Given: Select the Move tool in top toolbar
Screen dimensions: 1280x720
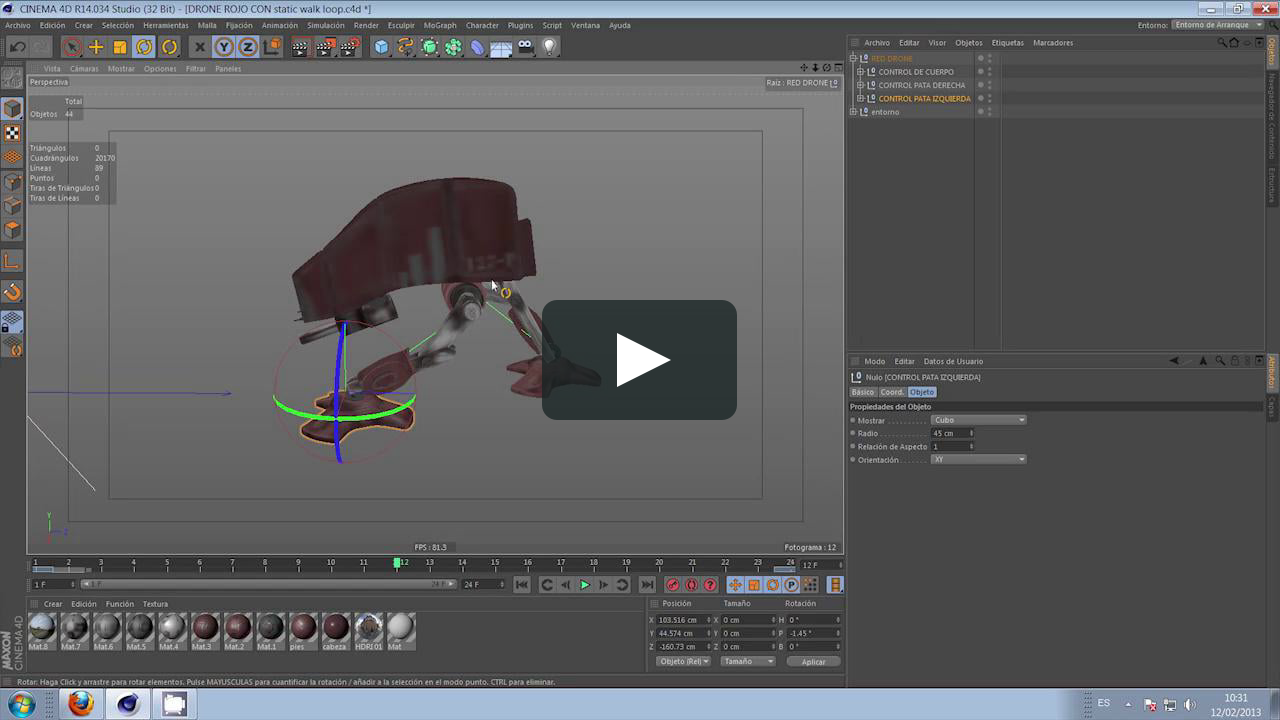Looking at the screenshot, I should point(96,47).
